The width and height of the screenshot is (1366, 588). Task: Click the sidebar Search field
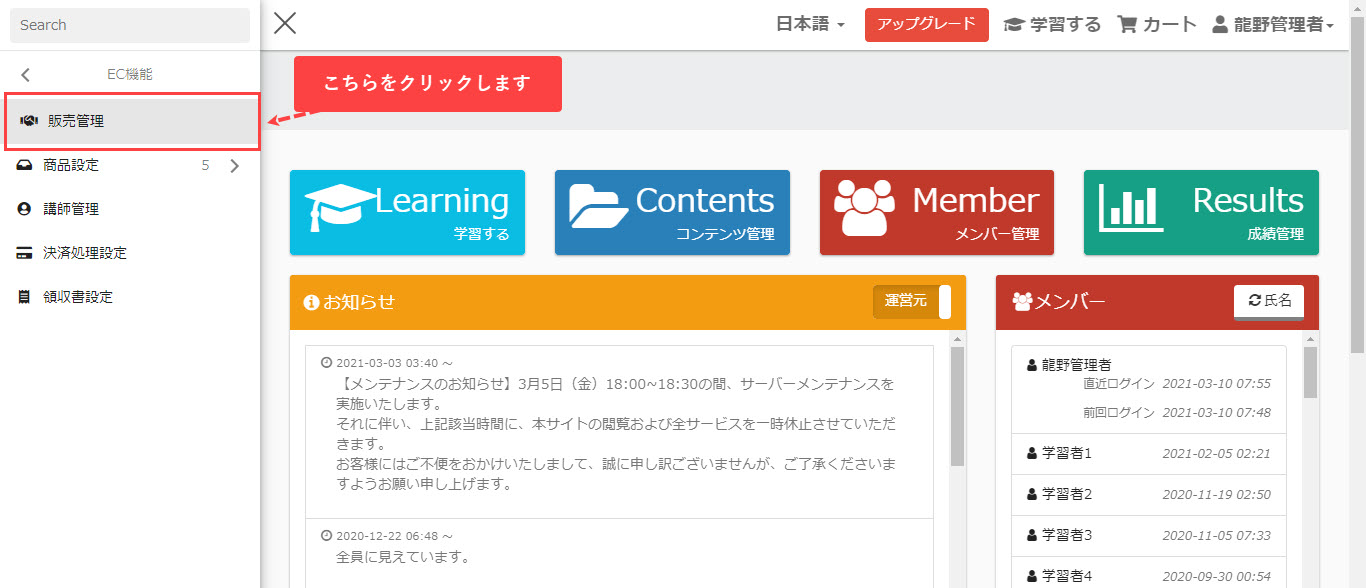coord(130,25)
